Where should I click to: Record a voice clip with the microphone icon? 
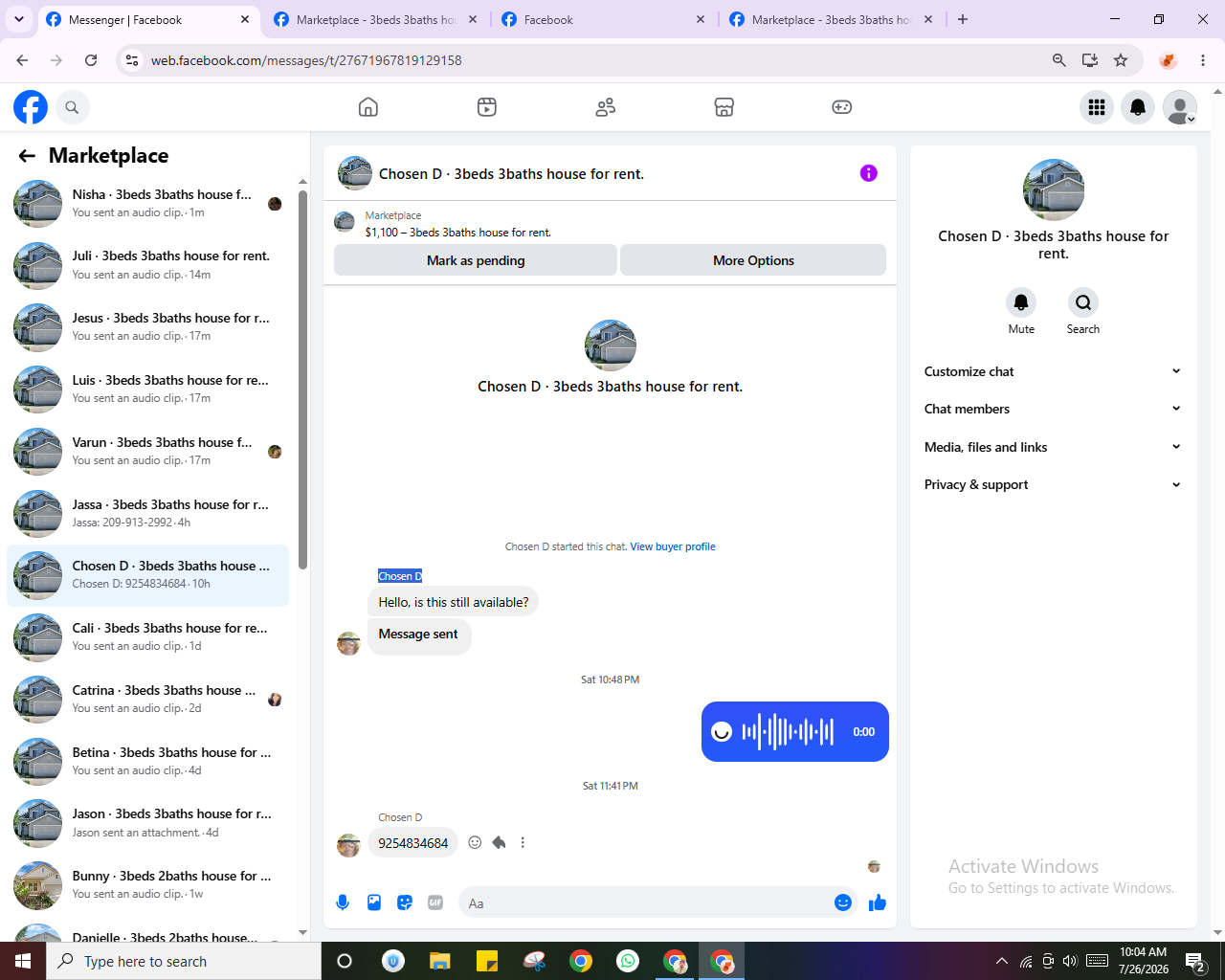coord(343,902)
